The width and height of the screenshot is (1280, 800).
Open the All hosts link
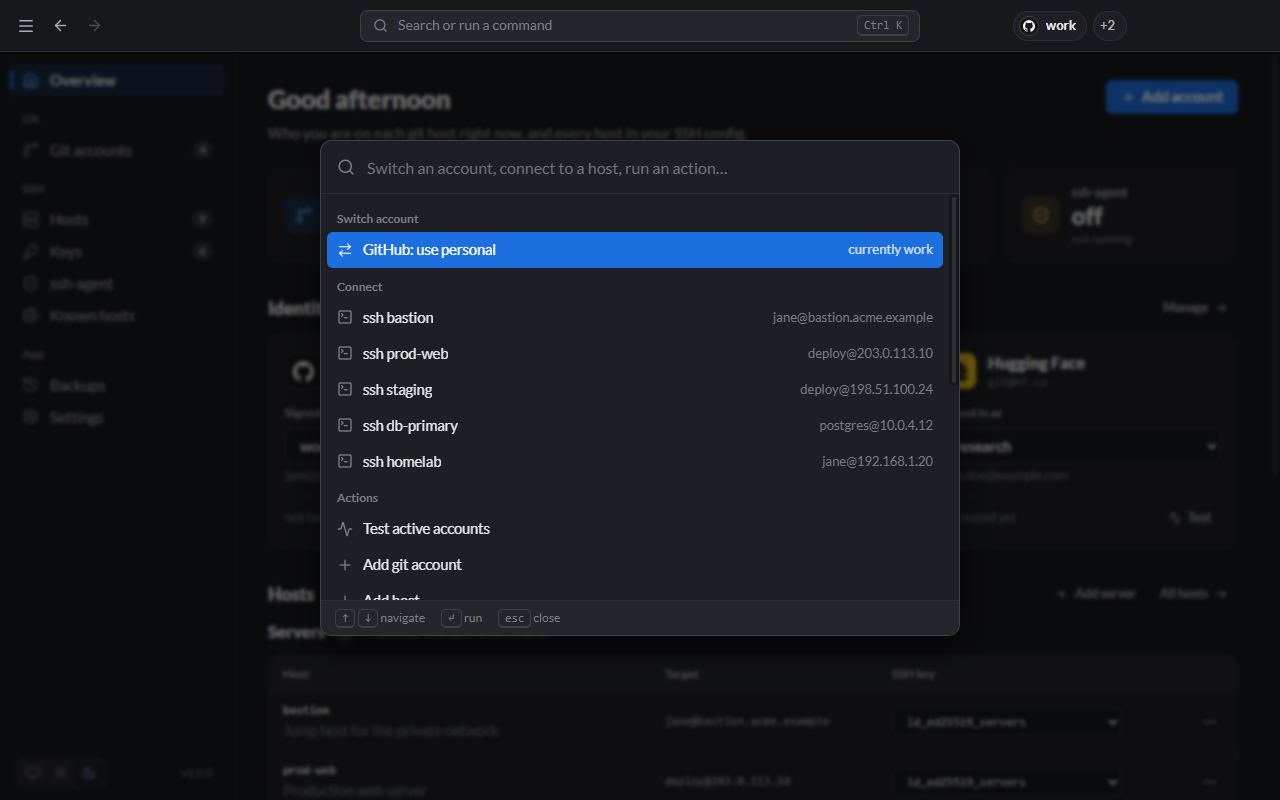pos(1193,593)
